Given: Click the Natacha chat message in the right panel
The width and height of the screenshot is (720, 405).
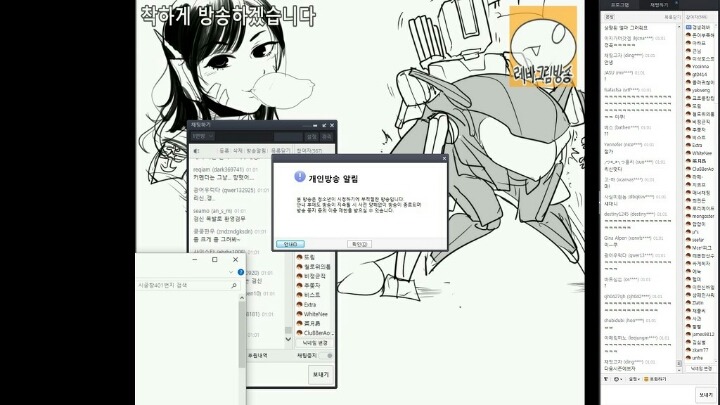Looking at the screenshot, I should (638, 103).
